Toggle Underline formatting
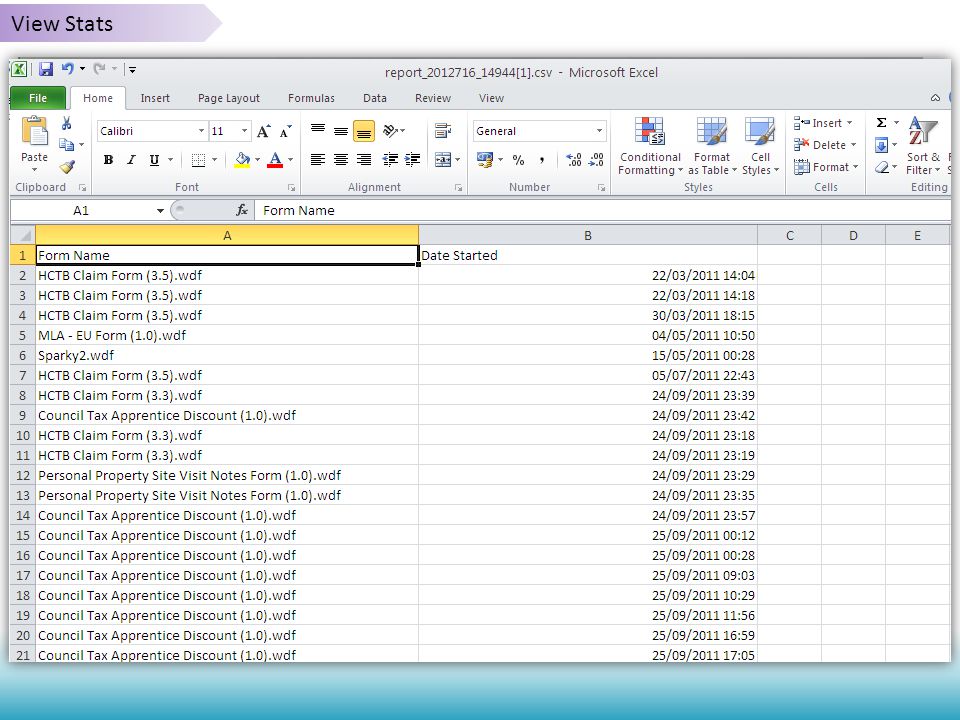Screen dimensions: 960x720 (x=154, y=160)
